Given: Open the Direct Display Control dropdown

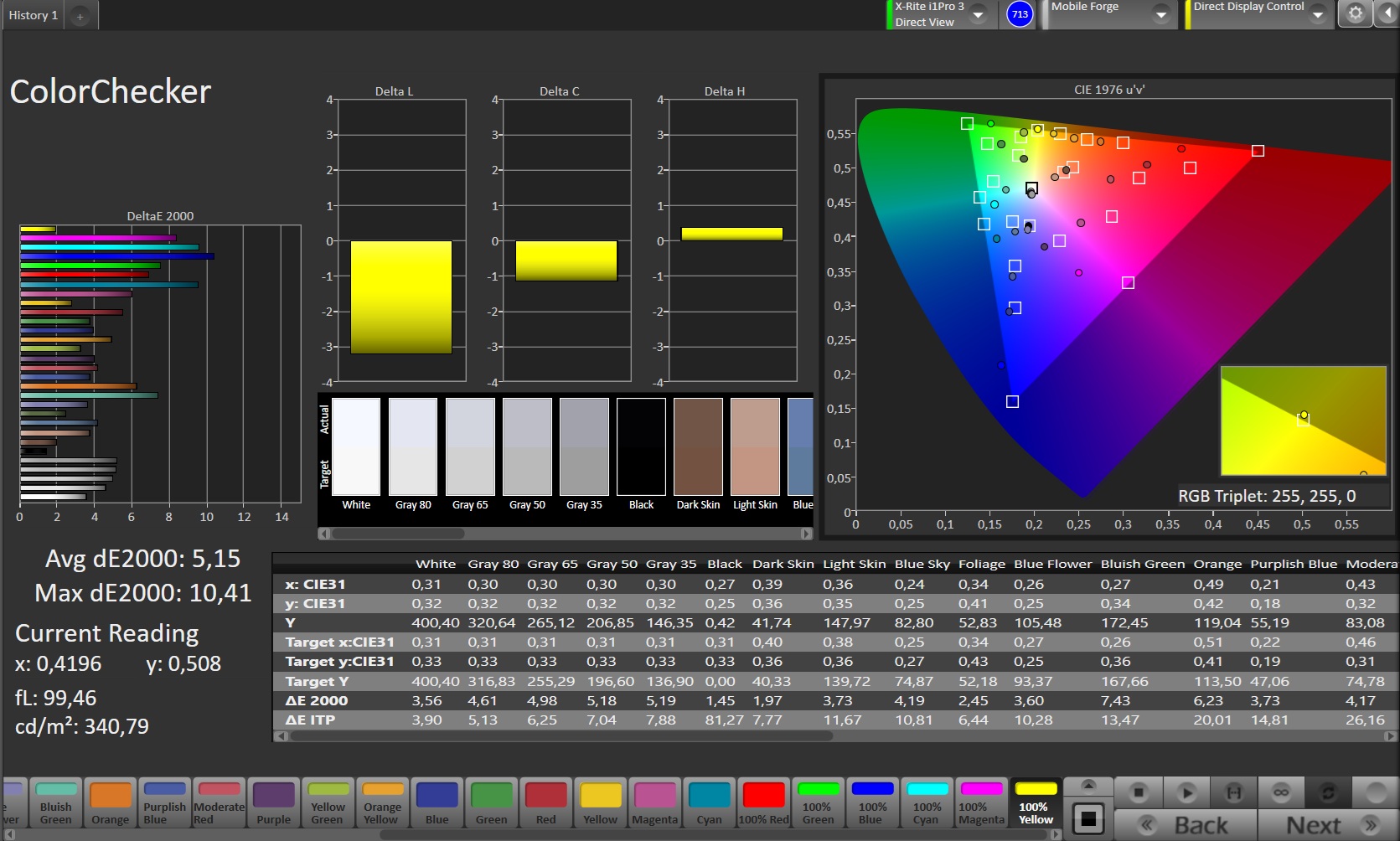Looking at the screenshot, I should click(1318, 14).
